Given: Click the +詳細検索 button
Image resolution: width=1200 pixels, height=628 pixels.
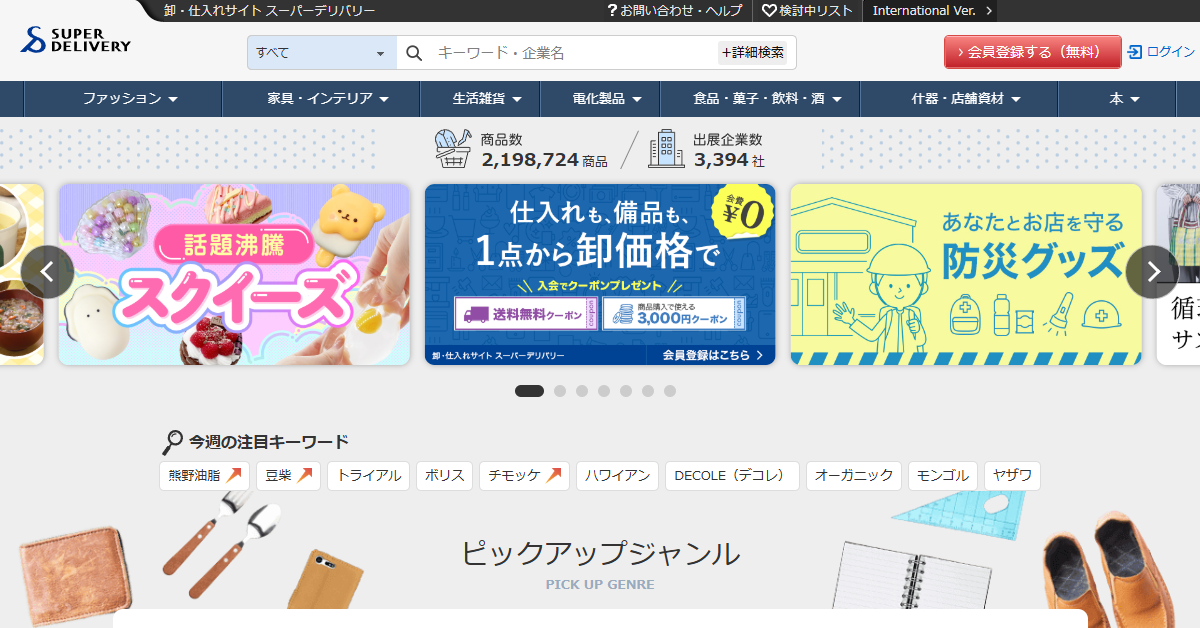Looking at the screenshot, I should click(752, 53).
